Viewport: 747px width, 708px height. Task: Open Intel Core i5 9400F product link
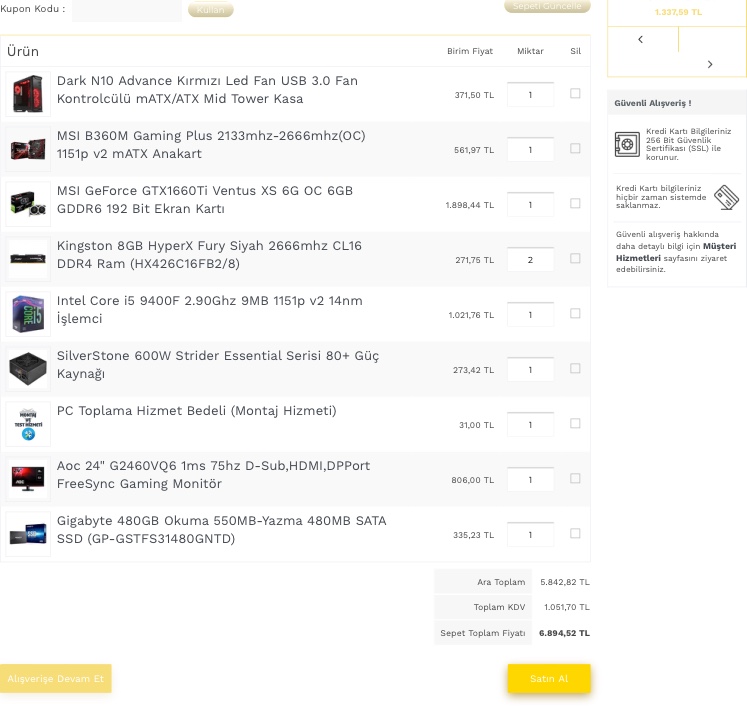pos(210,309)
